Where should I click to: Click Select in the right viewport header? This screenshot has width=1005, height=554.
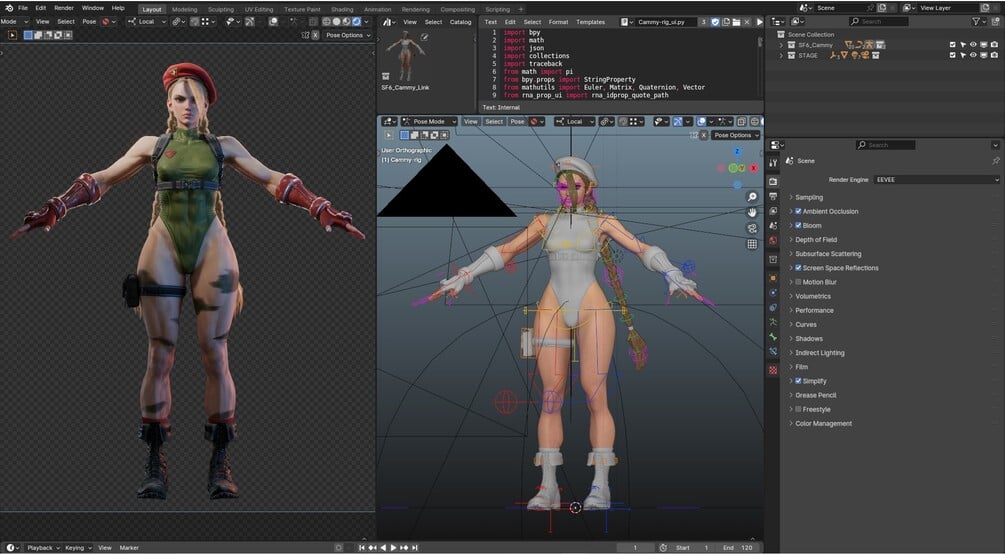click(494, 121)
